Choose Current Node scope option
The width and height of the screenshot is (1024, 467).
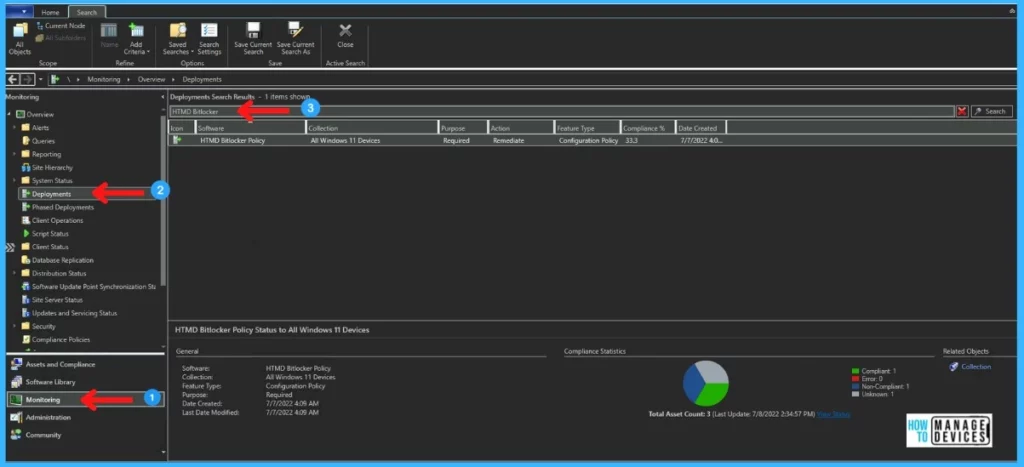[60, 25]
